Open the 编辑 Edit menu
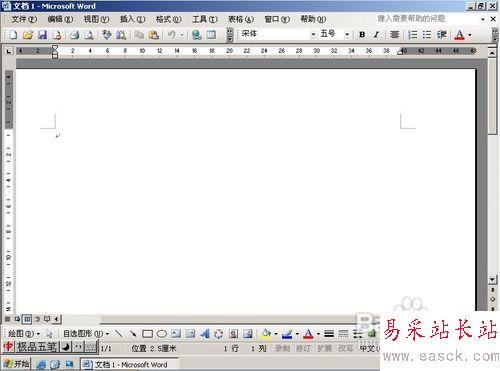The width and height of the screenshot is (500, 371). click(x=60, y=19)
